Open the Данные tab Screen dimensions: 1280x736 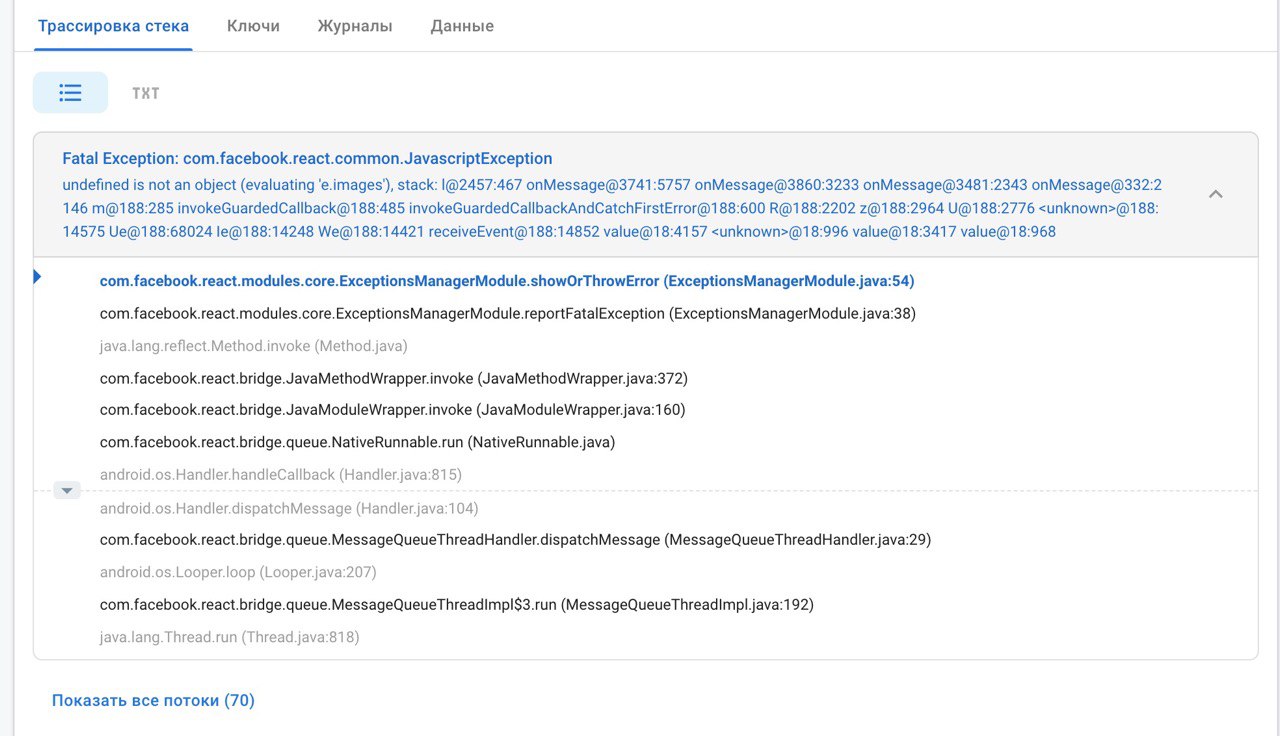point(462,26)
